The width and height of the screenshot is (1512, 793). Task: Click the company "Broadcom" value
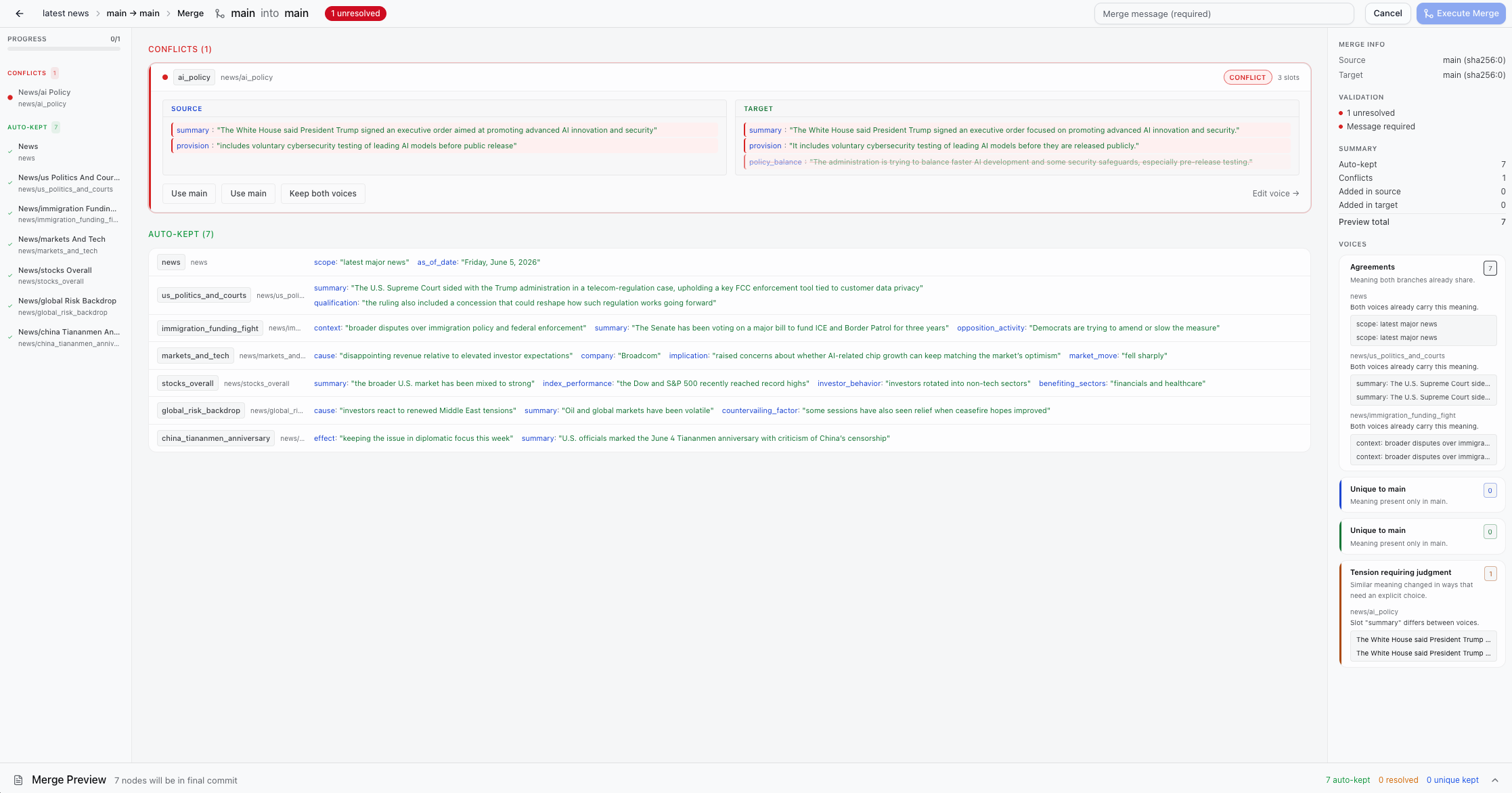pyautogui.click(x=640, y=356)
